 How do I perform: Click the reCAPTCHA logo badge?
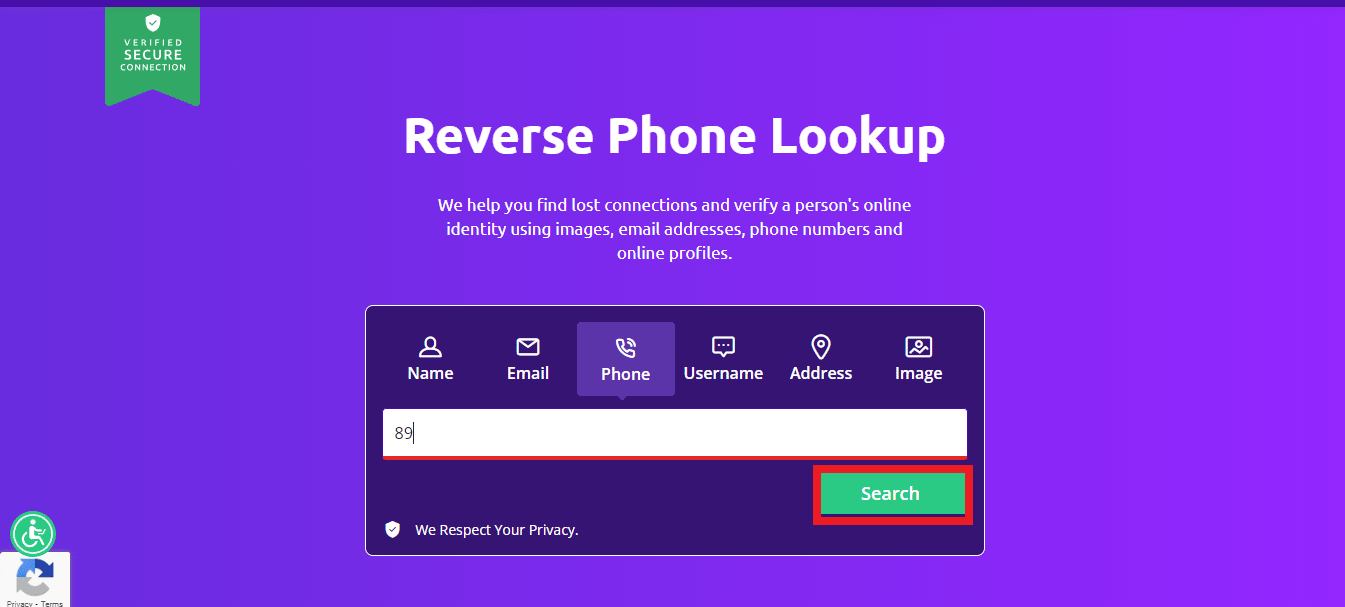[35, 577]
